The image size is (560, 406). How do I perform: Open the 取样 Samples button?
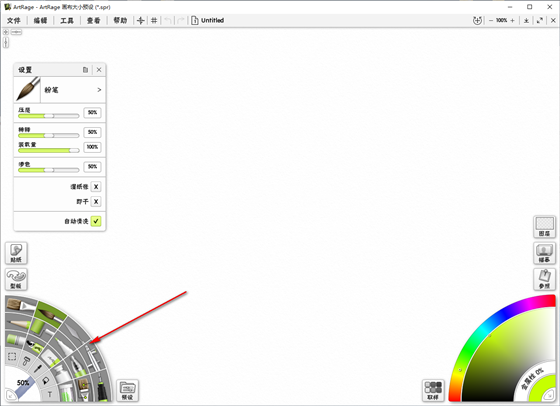point(433,390)
